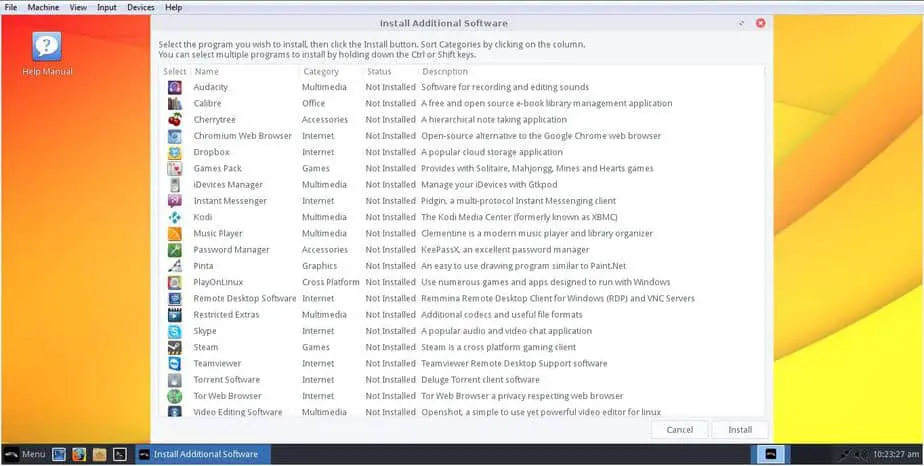Click the Skype name in the list
The height and width of the screenshot is (466, 924).
tap(205, 331)
